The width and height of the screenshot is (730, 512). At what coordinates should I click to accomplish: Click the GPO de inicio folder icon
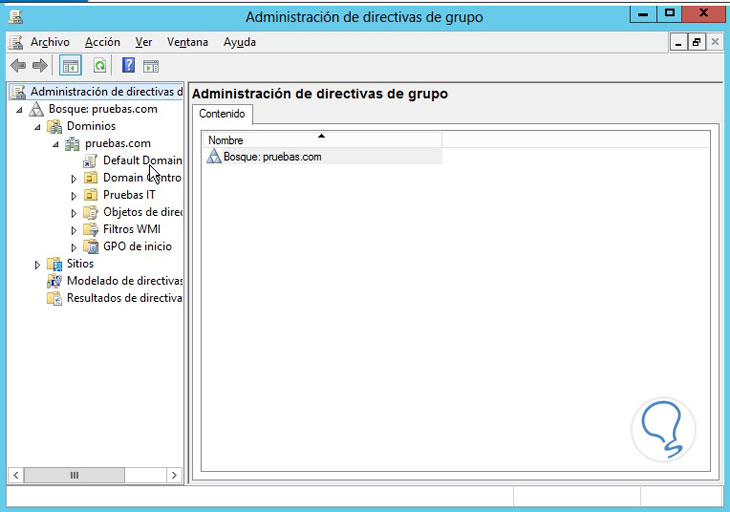point(90,247)
